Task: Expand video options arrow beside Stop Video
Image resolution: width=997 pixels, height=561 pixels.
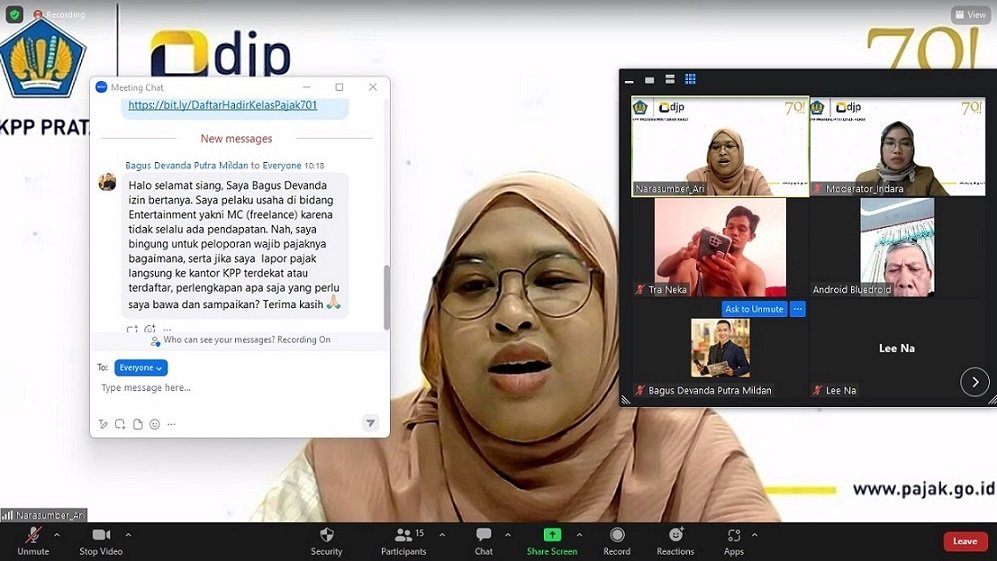Action: [128, 535]
